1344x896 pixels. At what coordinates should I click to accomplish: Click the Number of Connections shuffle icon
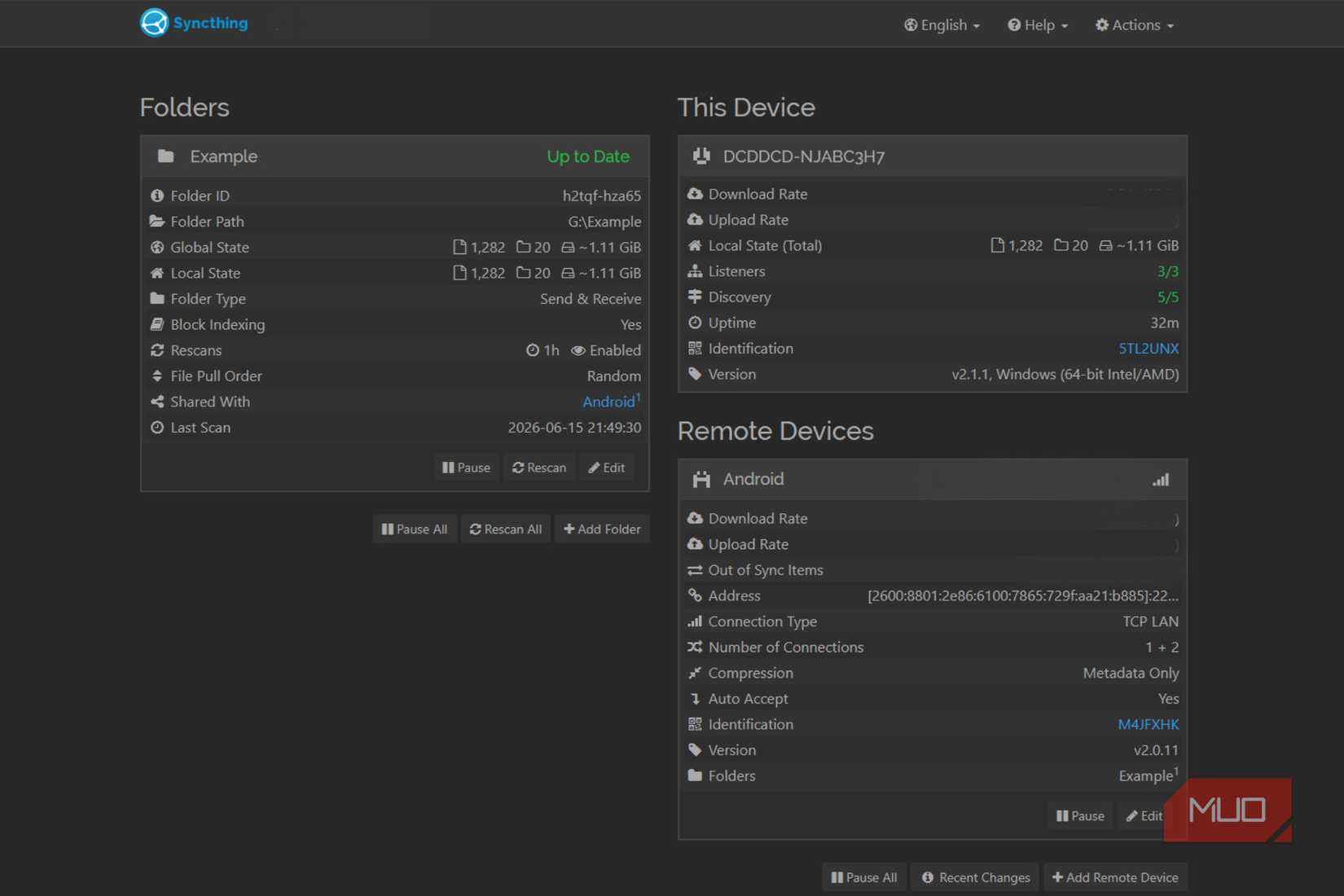[695, 647]
